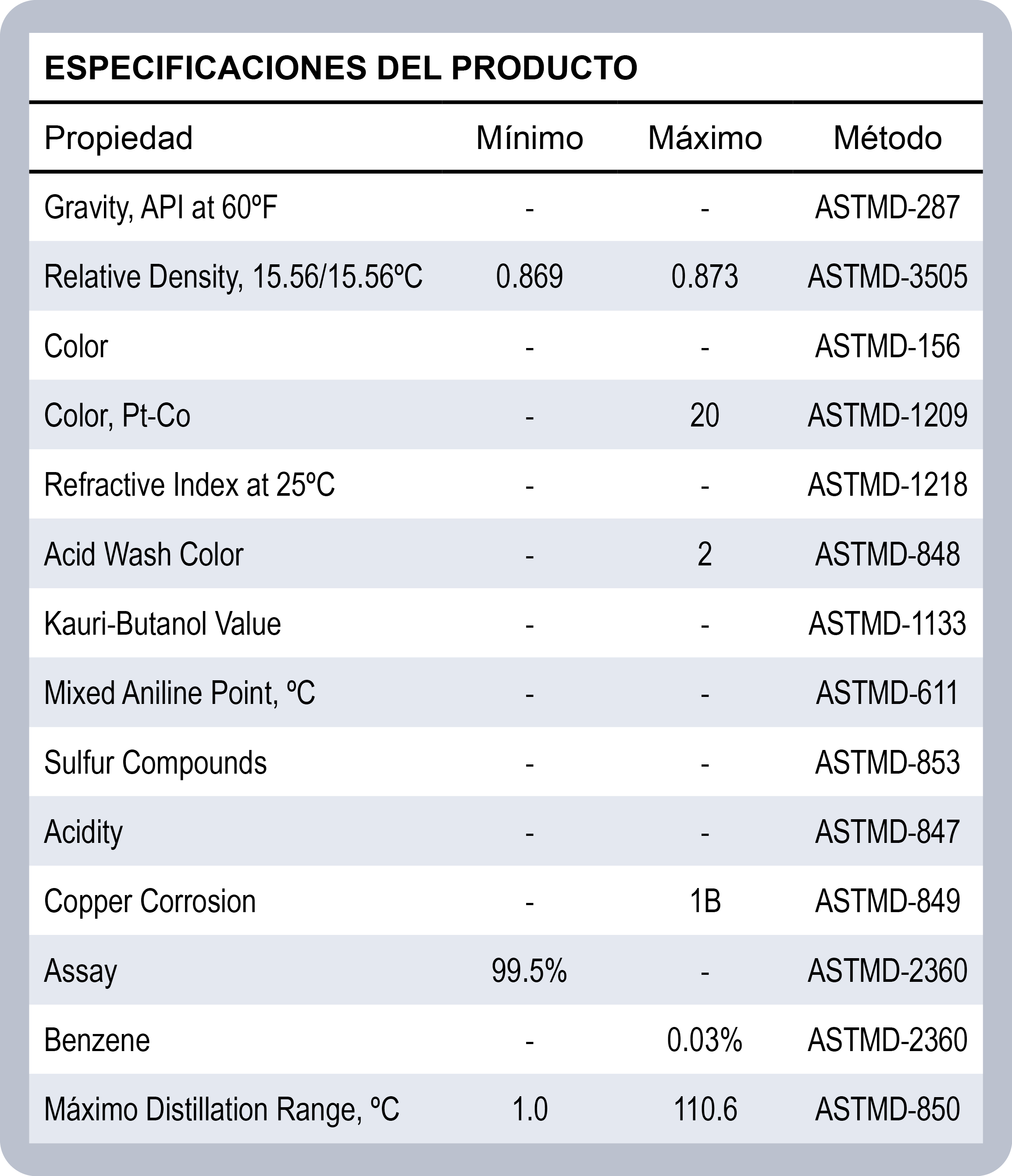Select the ASTMD-287 method cell
Image resolution: width=1012 pixels, height=1176 pixels.
(887, 207)
